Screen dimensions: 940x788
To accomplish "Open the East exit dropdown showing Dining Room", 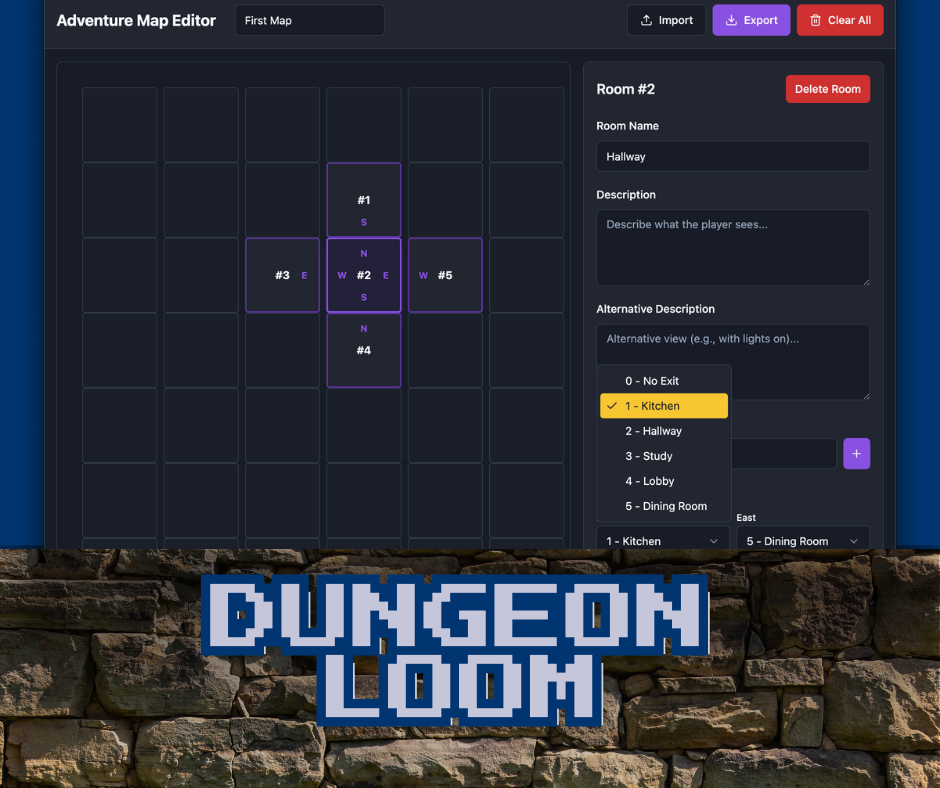I will pos(803,540).
